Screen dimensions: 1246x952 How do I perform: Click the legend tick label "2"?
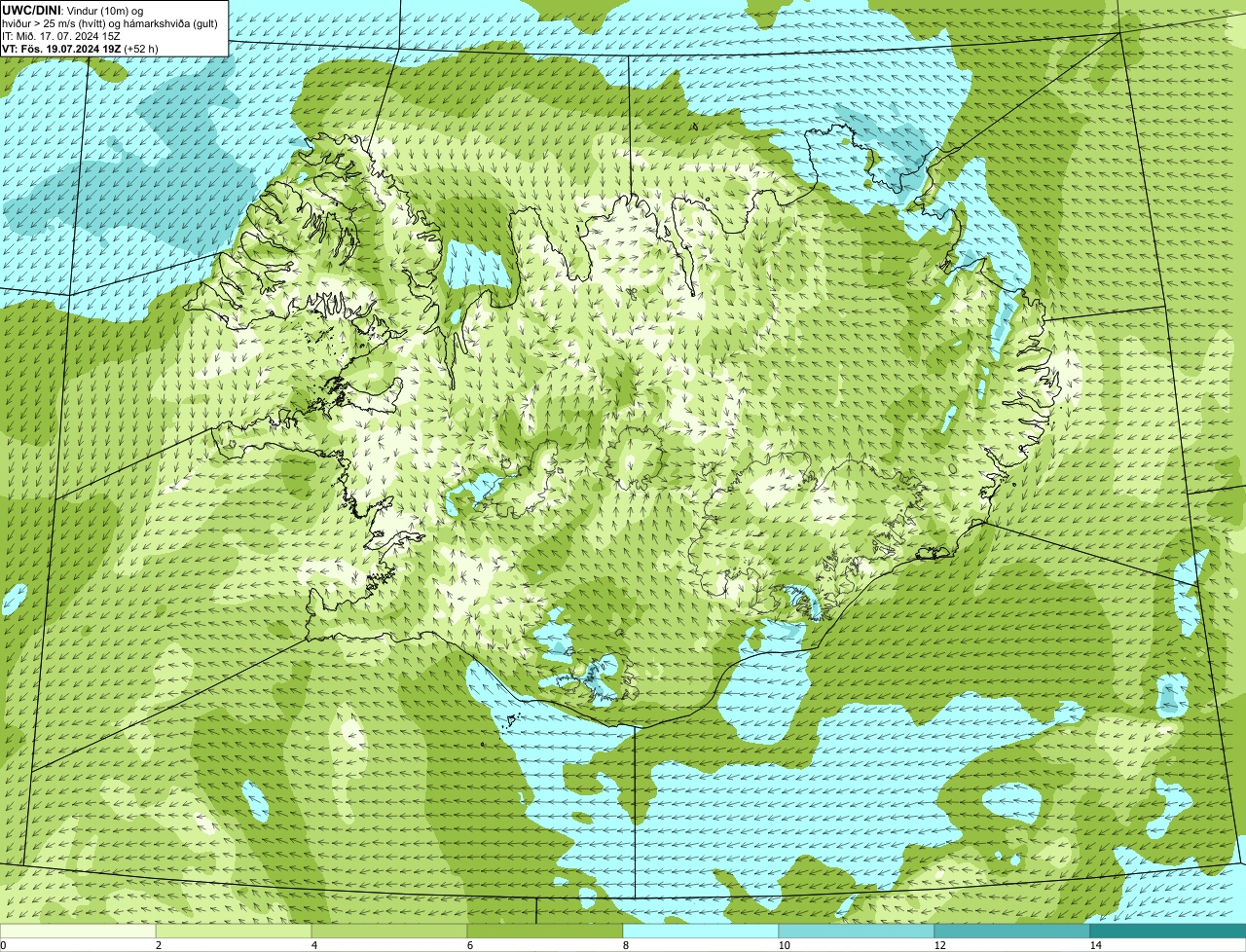click(158, 945)
